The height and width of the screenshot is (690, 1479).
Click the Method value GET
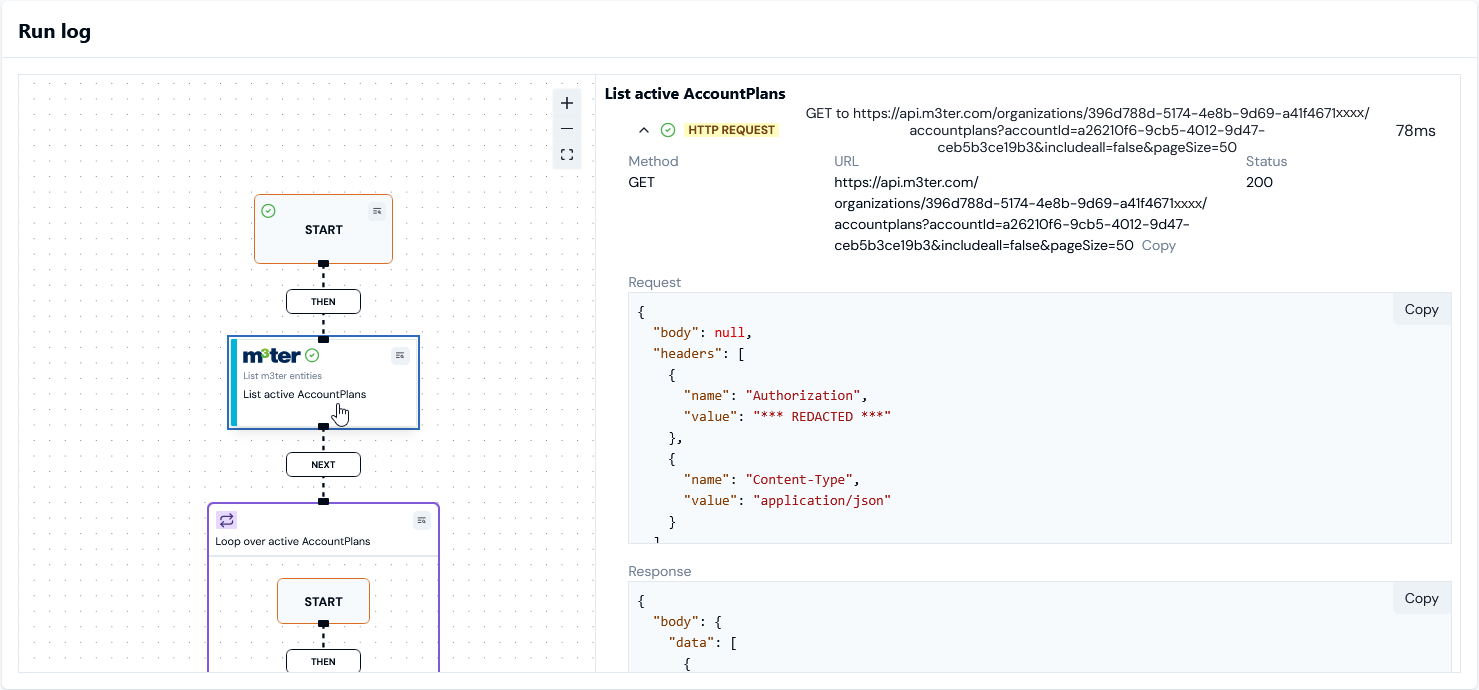642,182
